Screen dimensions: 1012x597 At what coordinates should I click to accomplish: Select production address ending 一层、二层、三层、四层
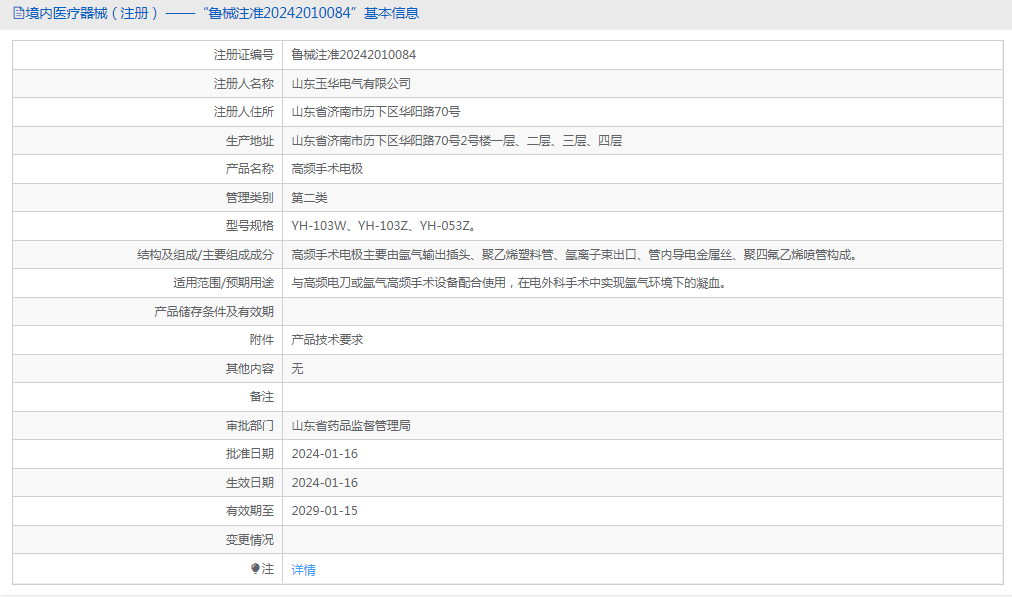coord(456,141)
